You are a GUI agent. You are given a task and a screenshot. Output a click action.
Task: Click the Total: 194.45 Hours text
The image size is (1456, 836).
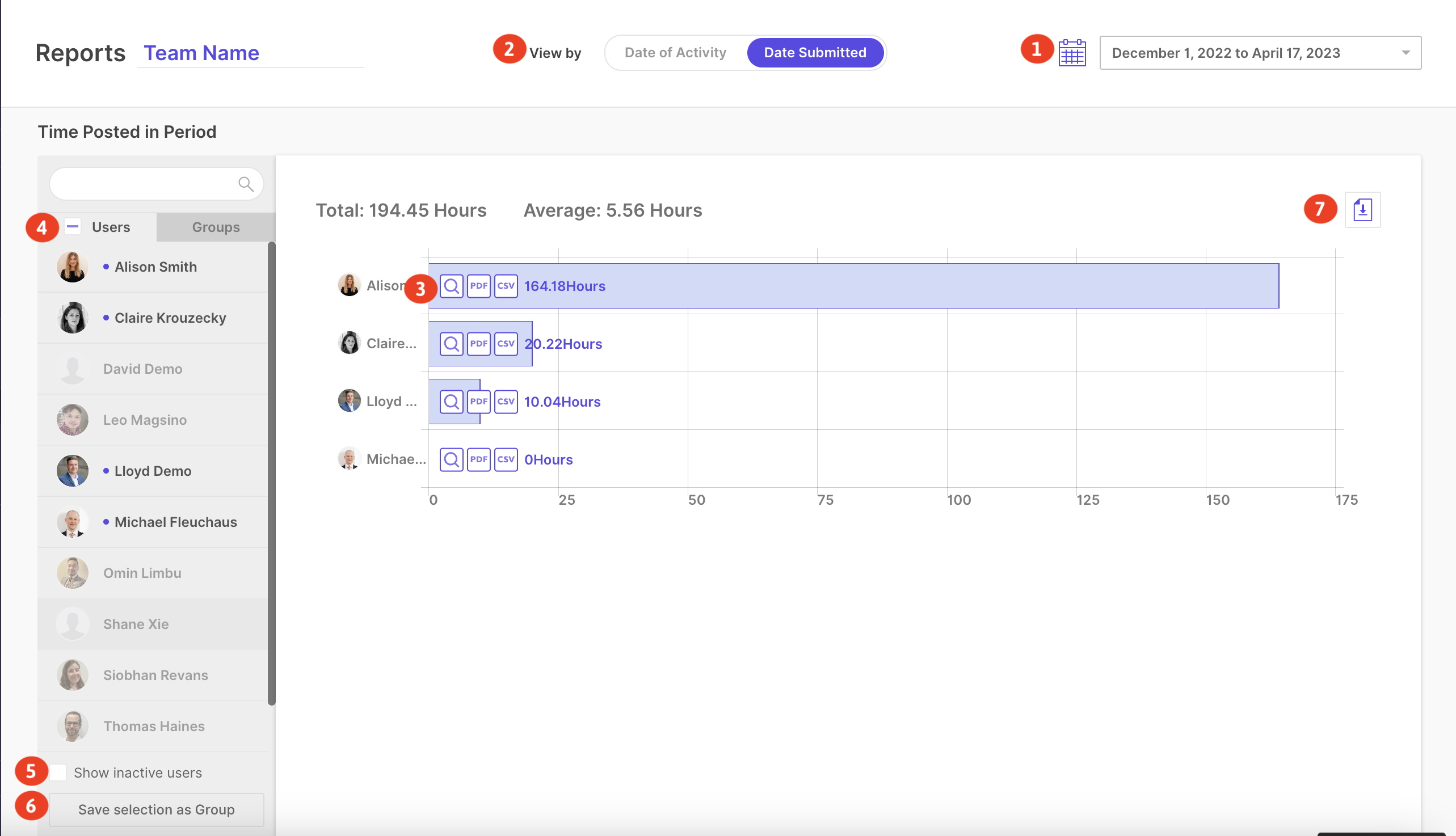tap(401, 210)
